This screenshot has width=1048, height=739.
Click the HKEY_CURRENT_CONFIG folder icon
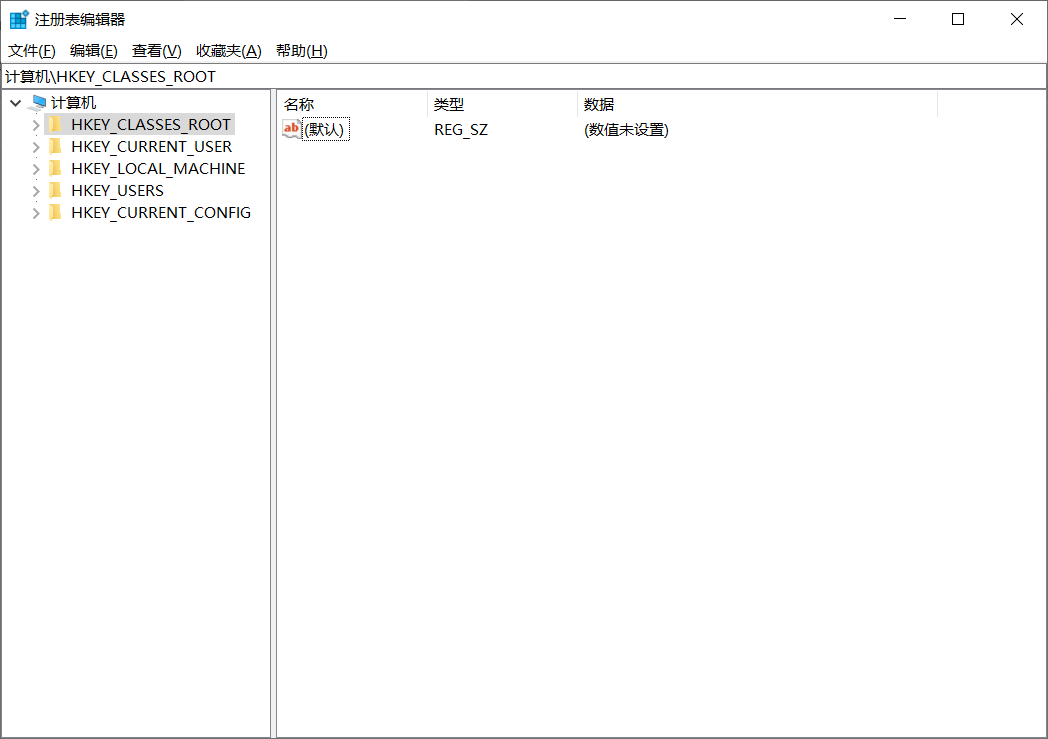click(56, 212)
